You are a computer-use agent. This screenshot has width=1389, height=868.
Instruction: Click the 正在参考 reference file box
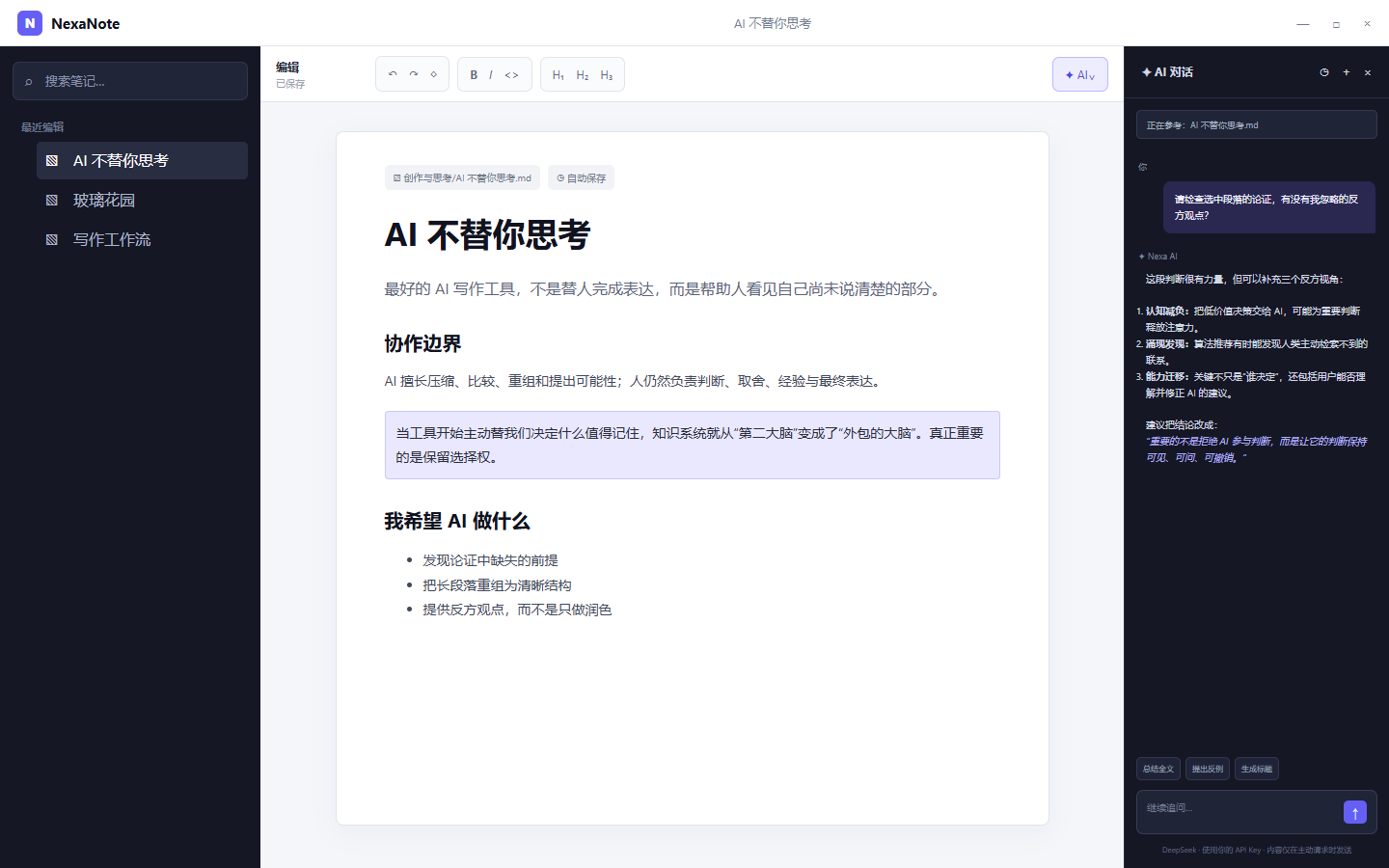[x=1256, y=124]
